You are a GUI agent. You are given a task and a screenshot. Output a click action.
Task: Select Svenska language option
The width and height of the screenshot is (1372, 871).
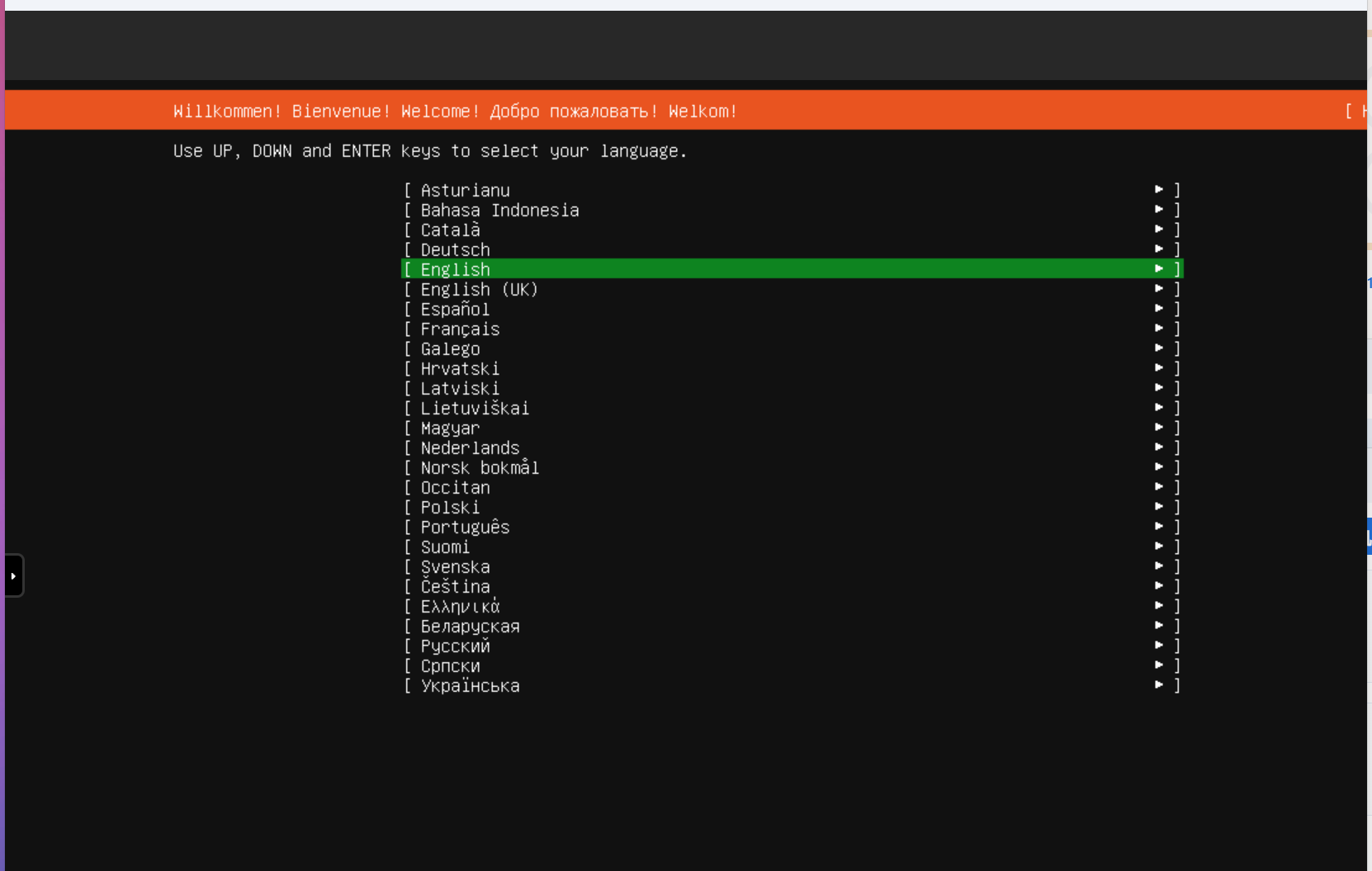click(792, 566)
